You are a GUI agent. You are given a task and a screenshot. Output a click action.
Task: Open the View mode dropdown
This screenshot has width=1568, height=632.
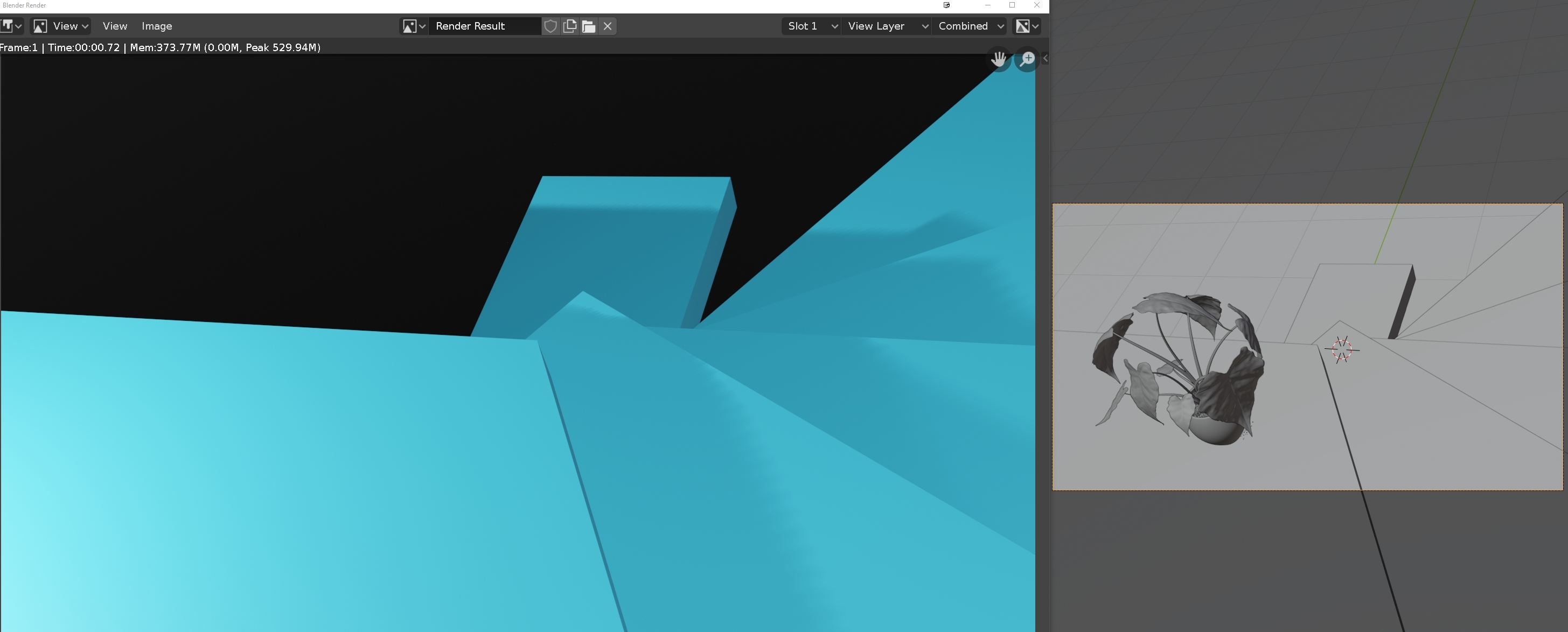tap(61, 26)
